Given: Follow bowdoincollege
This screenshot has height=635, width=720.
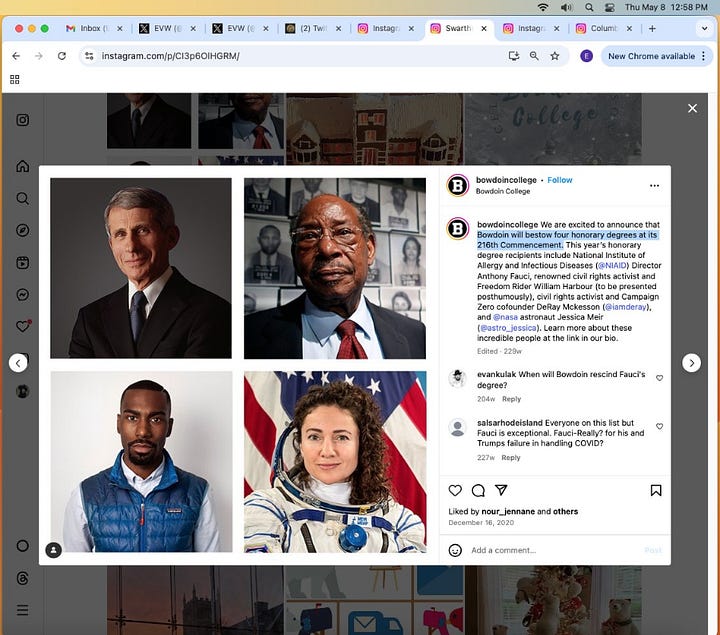Looking at the screenshot, I should click(560, 180).
